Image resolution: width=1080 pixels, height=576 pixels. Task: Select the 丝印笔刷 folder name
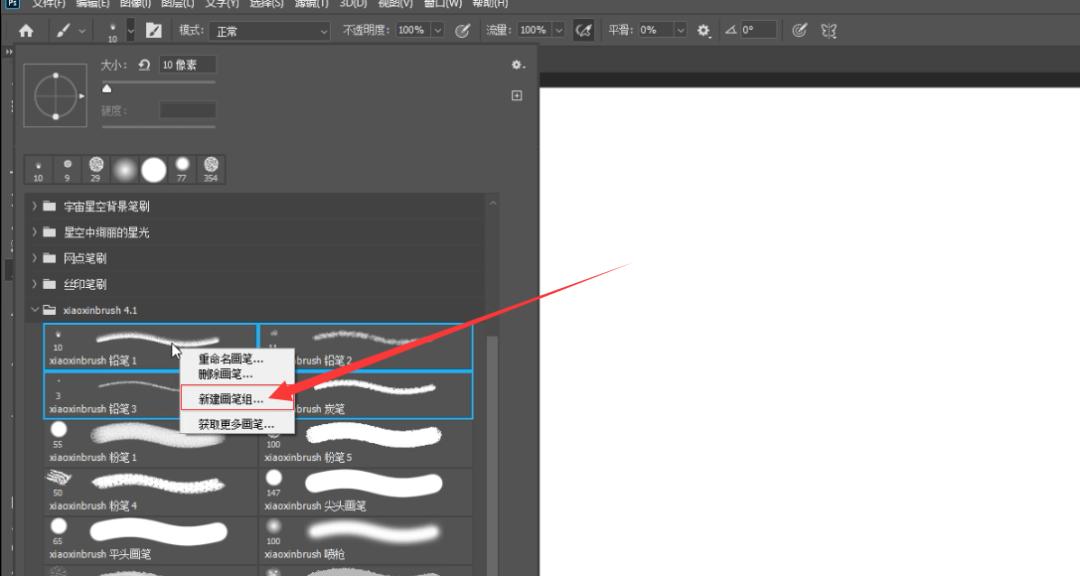(85, 284)
